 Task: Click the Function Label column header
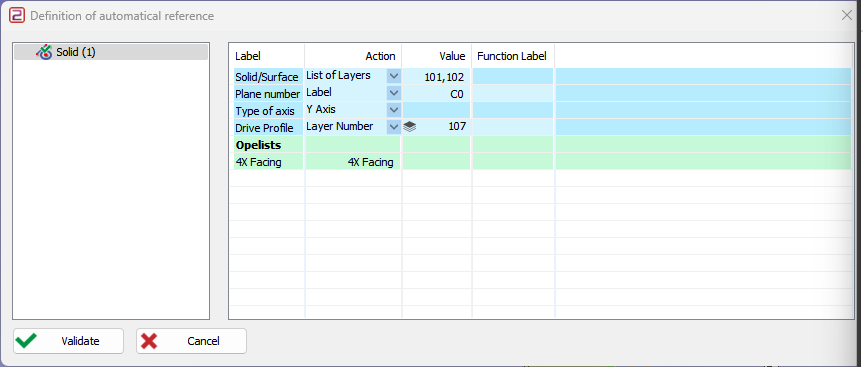click(x=512, y=56)
